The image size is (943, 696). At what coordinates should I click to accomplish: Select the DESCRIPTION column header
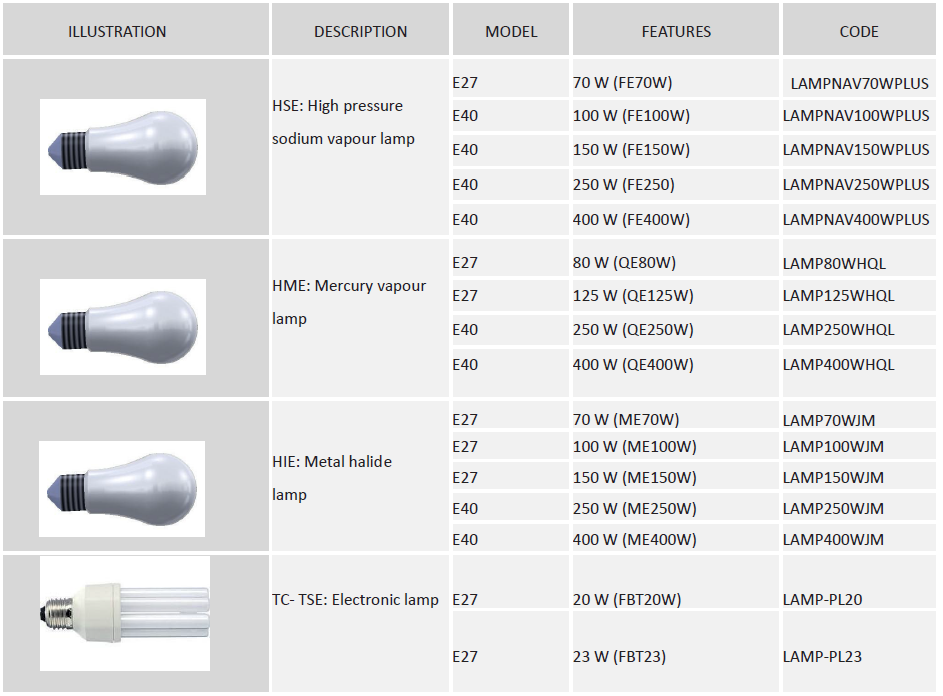[x=360, y=32]
